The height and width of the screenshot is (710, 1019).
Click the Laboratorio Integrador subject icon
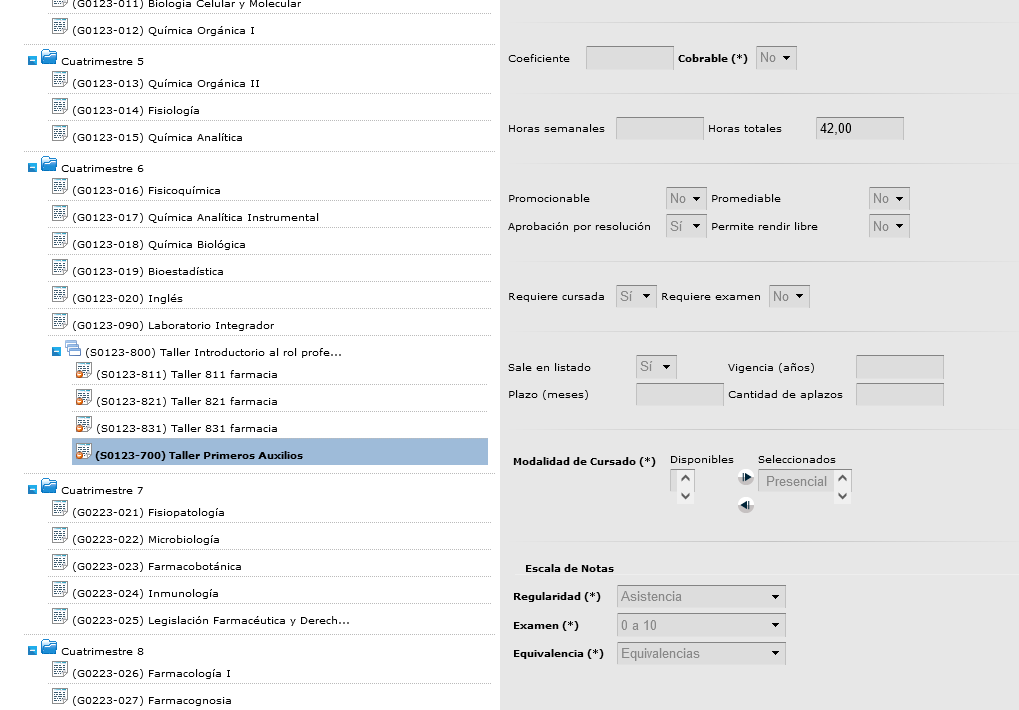60,321
